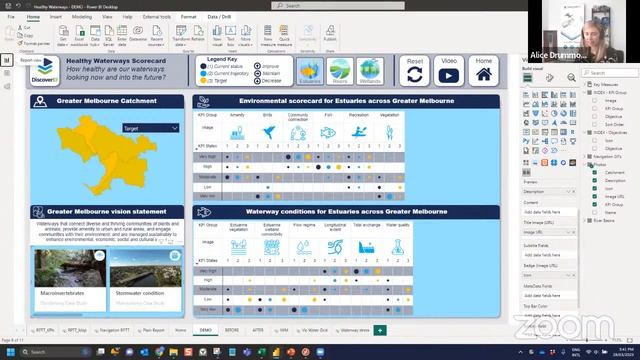Collapse the INDEX - KPI Group table
This screenshot has width=640, height=360.
tap(584, 92)
